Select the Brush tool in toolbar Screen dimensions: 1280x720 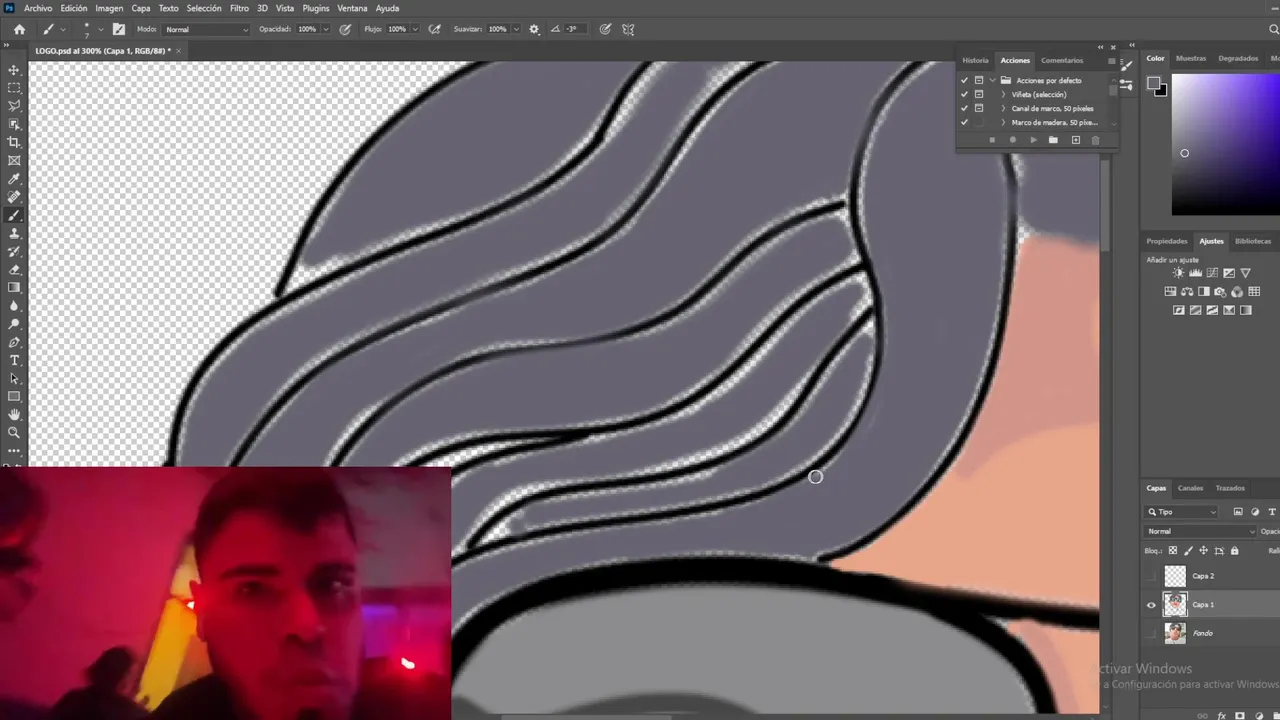coord(14,215)
